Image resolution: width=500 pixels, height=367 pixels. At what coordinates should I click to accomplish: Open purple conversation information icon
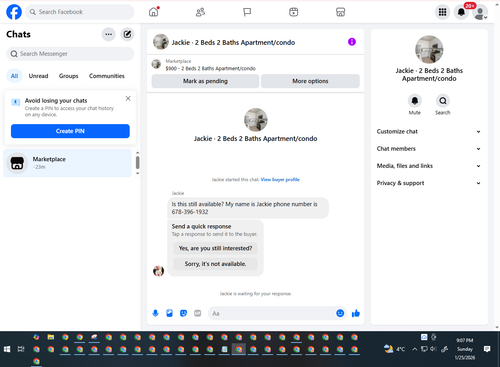352,42
